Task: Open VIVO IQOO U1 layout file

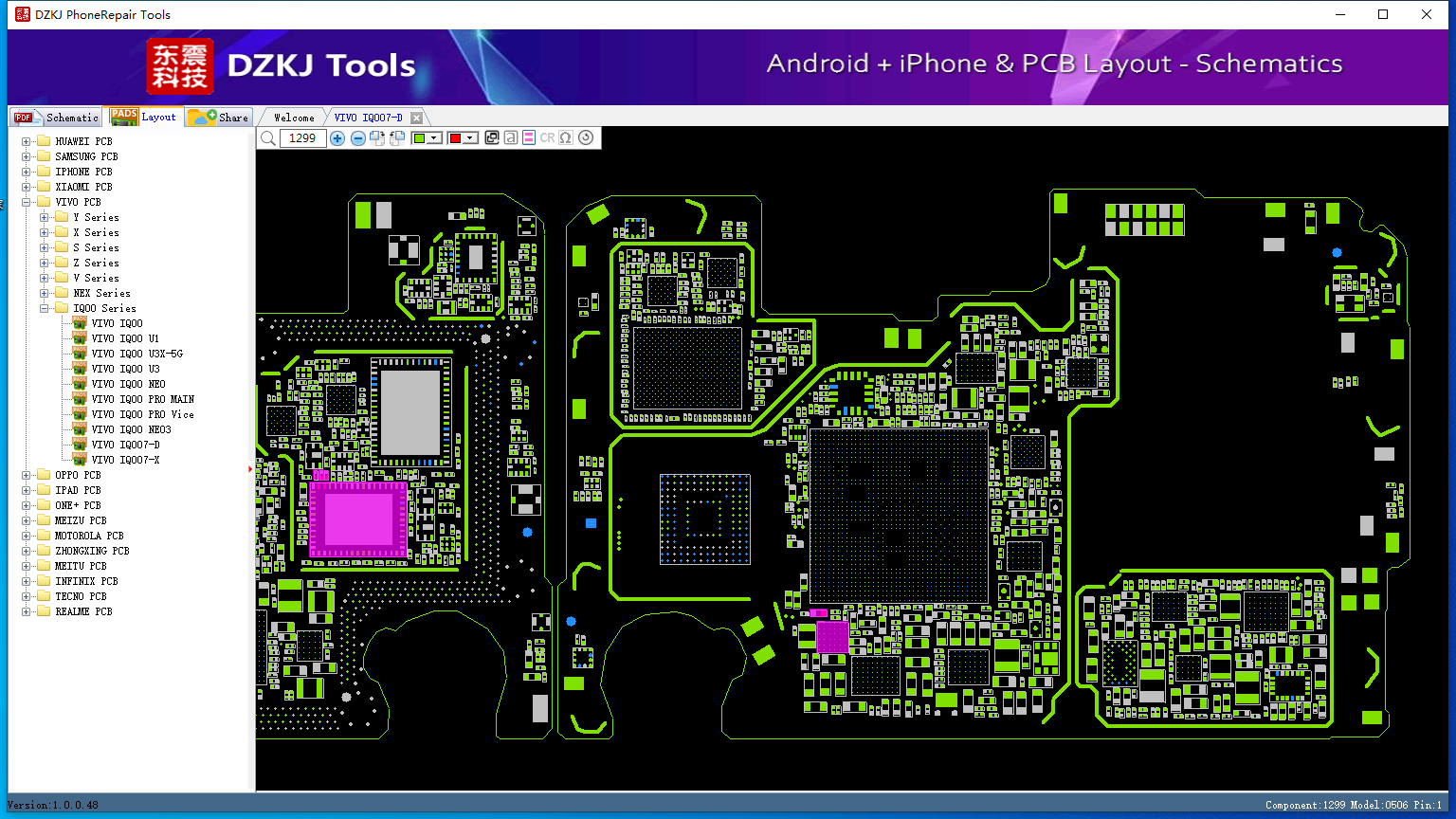Action: coord(125,338)
